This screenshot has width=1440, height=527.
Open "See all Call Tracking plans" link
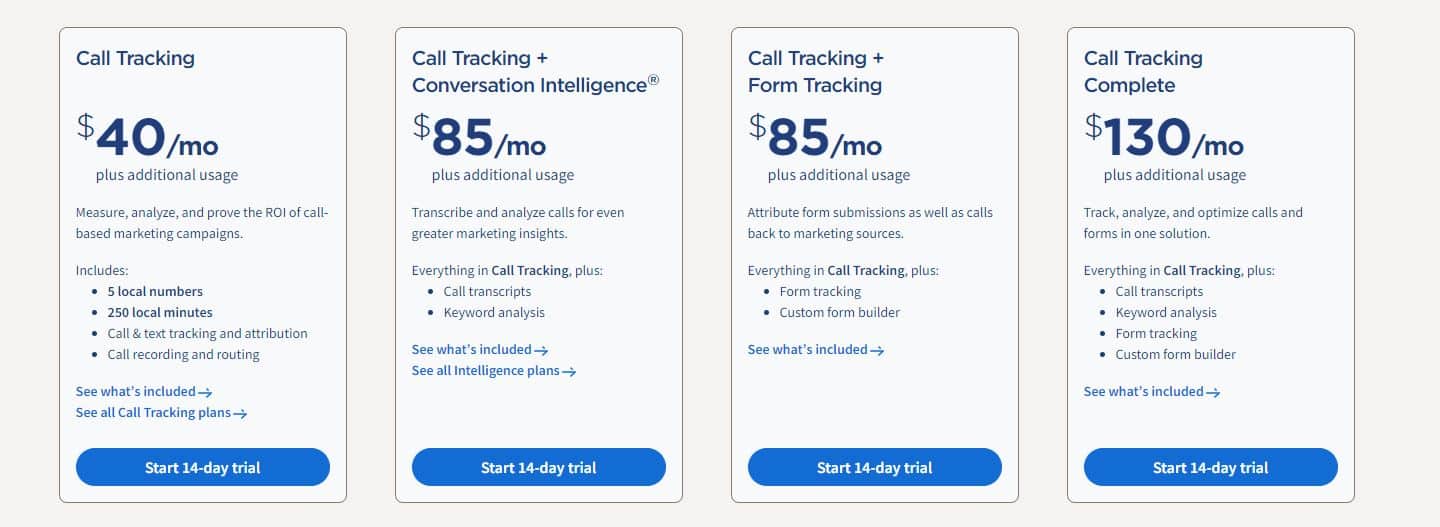(161, 413)
